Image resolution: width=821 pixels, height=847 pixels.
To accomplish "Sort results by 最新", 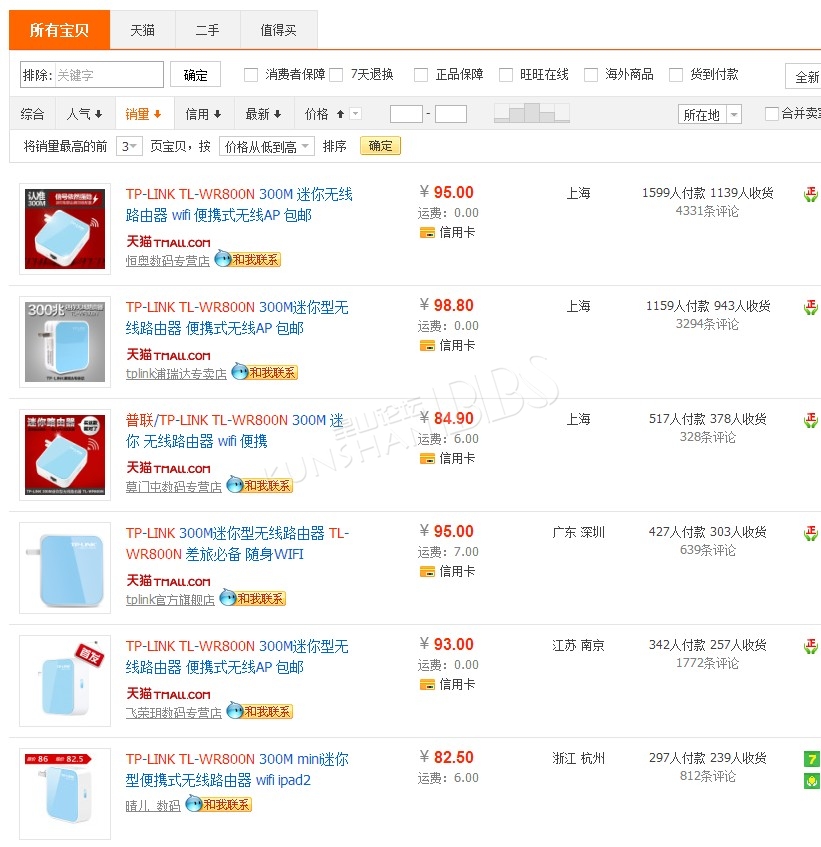I will point(264,114).
